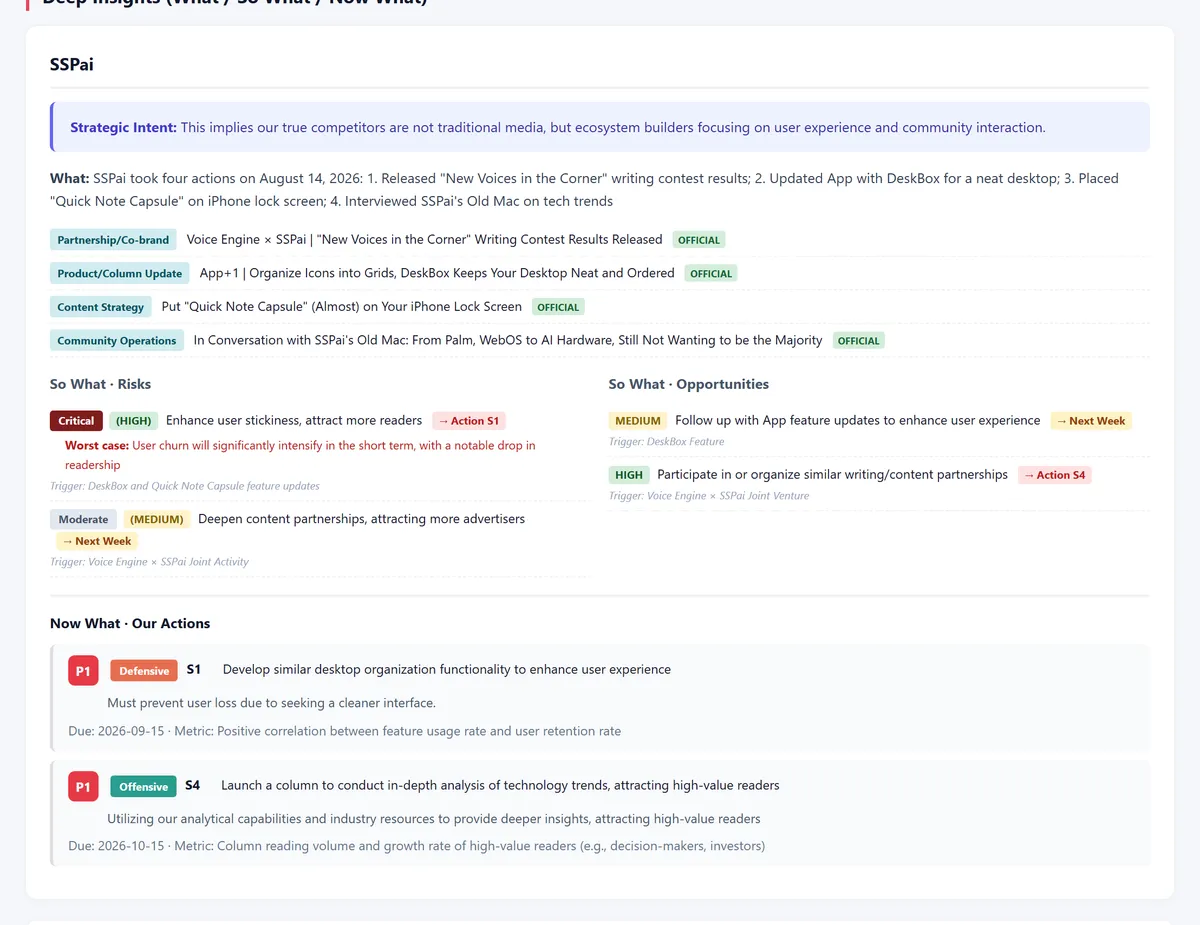1200x925 pixels.
Task: Click Enhance user stickiness risk text
Action: tap(294, 421)
